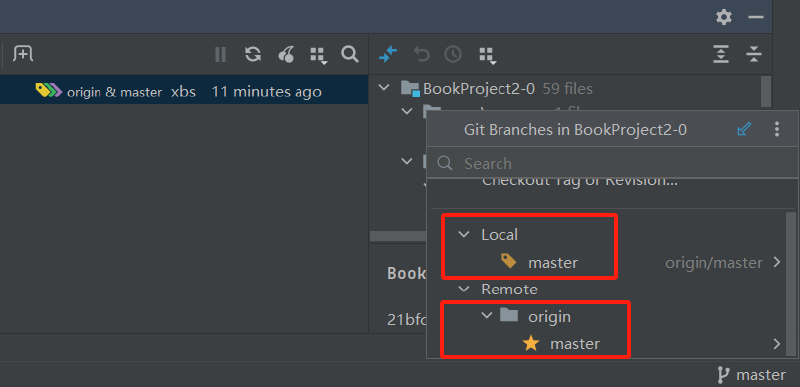The height and width of the screenshot is (387, 800).
Task: Collapse the BookProject2-0 tree node
Action: coord(384,88)
